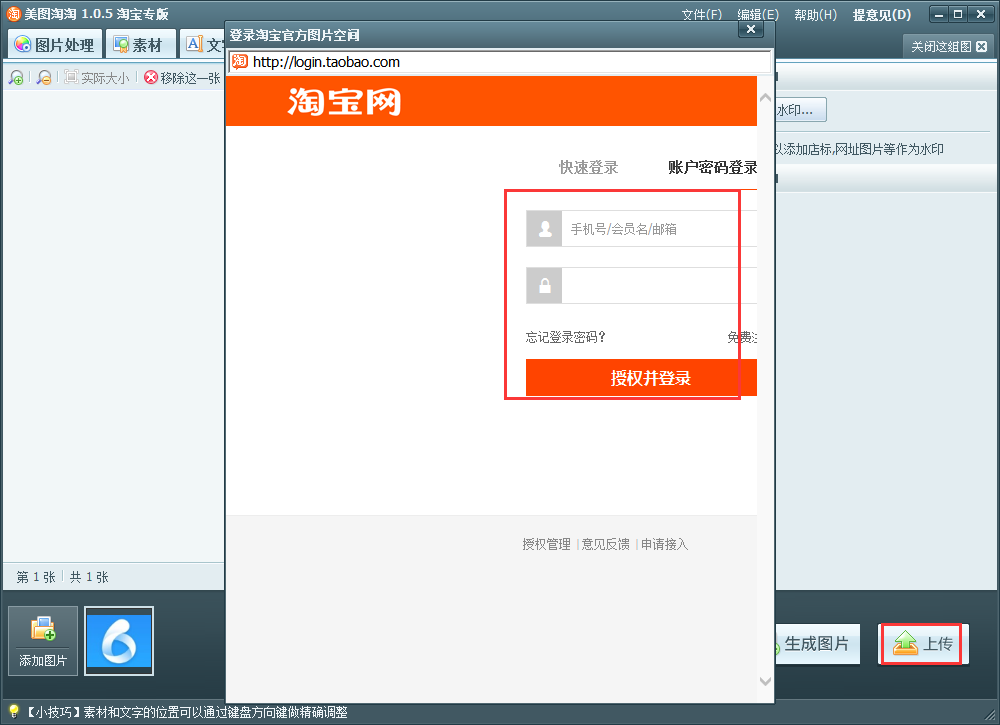Screen dimensions: 1000x725
Task: Switch to the 素材 tab
Action: coord(139,44)
